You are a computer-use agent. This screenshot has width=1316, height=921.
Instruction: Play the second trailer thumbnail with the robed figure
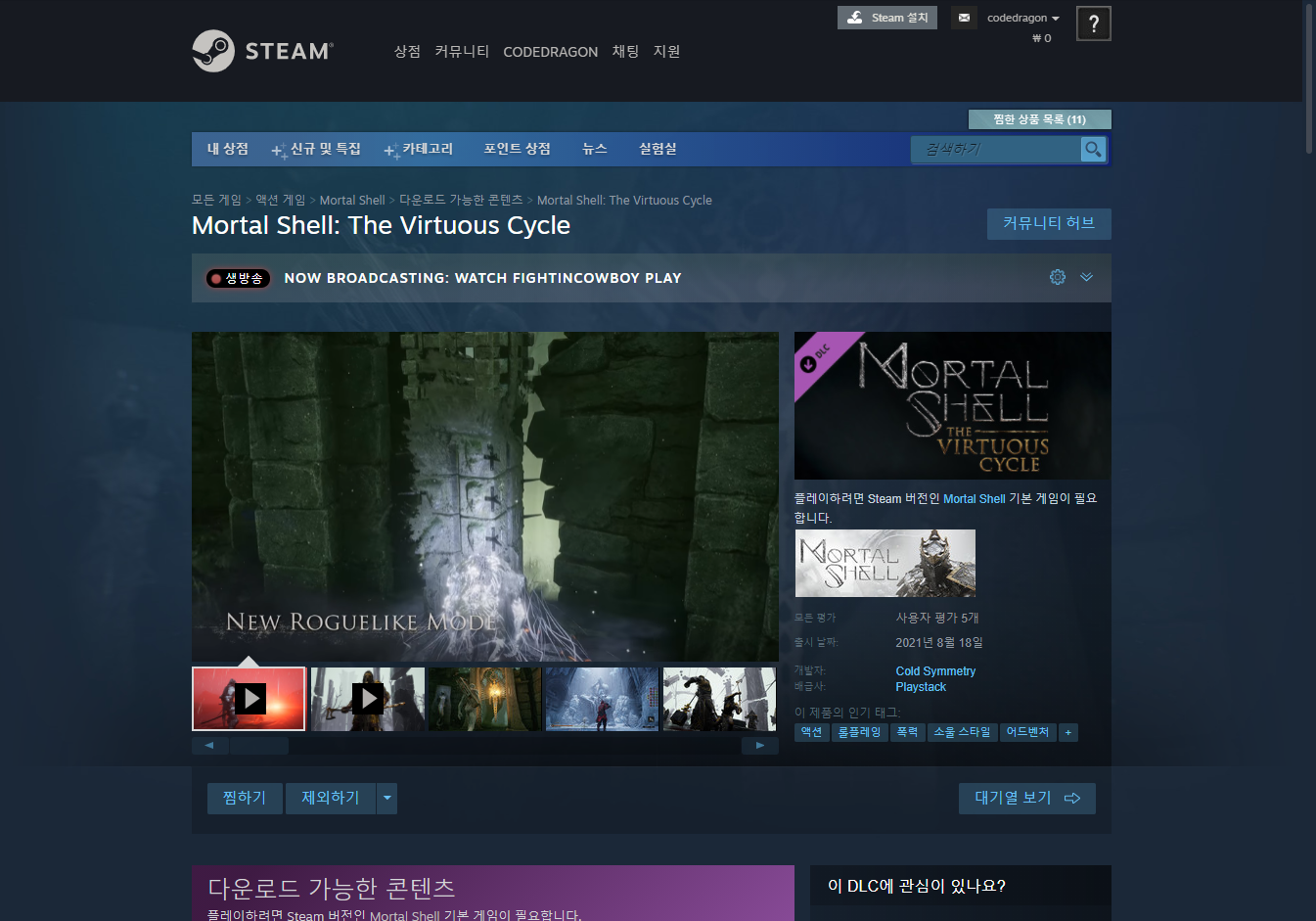(367, 699)
